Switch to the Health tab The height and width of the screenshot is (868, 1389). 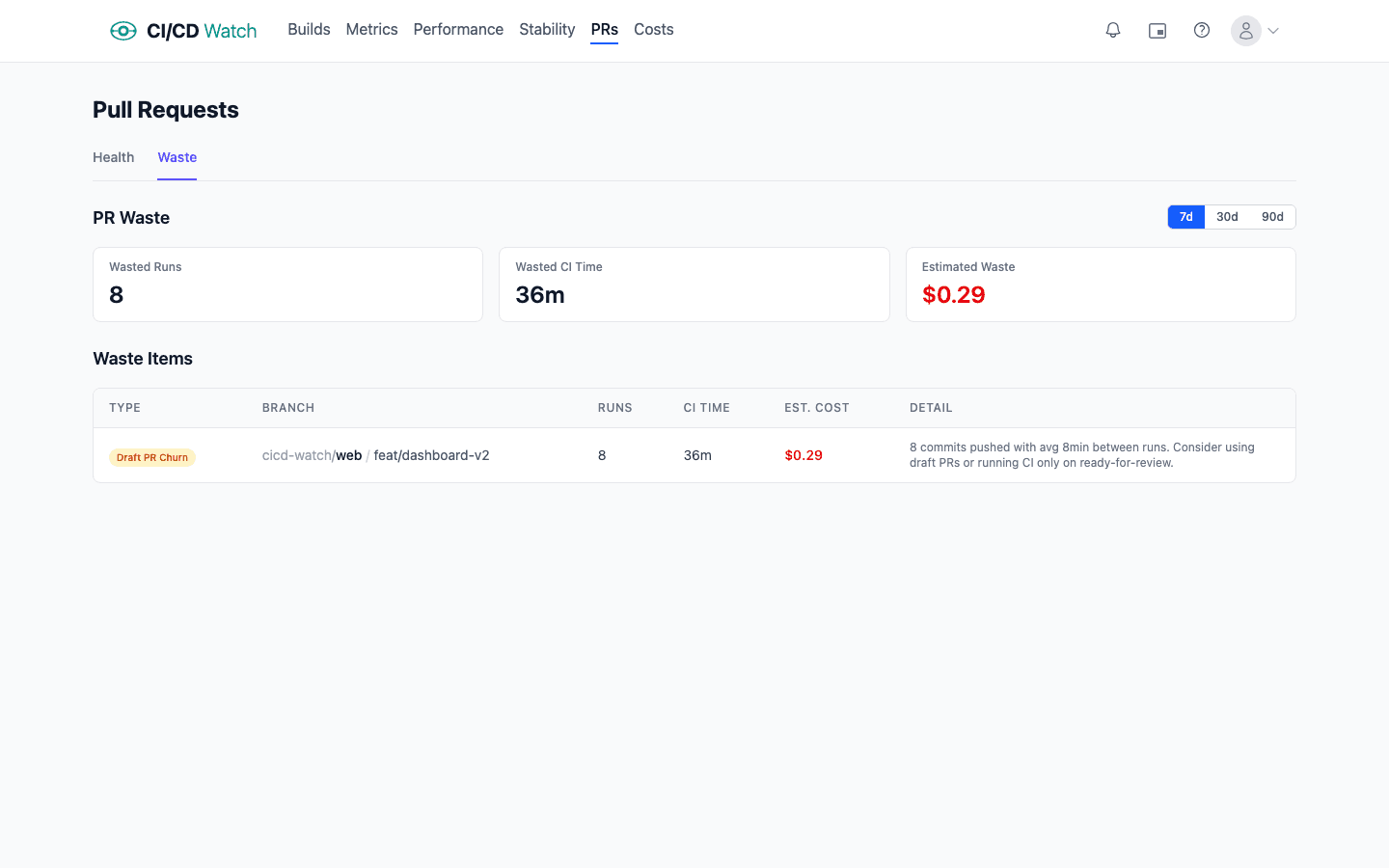[113, 157]
